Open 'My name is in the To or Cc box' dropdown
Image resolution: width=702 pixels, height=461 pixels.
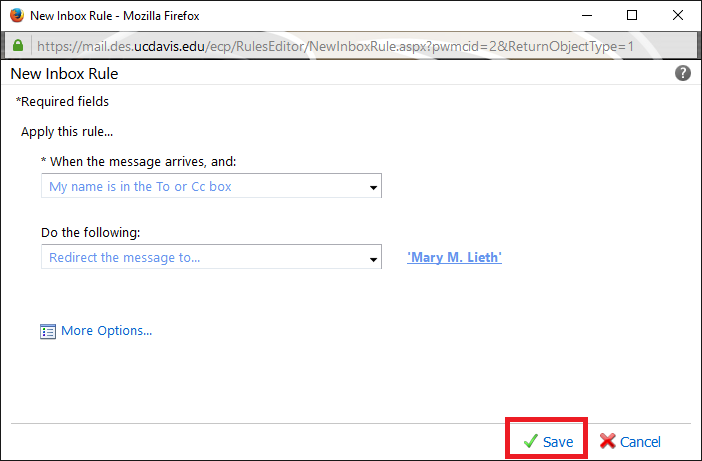click(211, 186)
